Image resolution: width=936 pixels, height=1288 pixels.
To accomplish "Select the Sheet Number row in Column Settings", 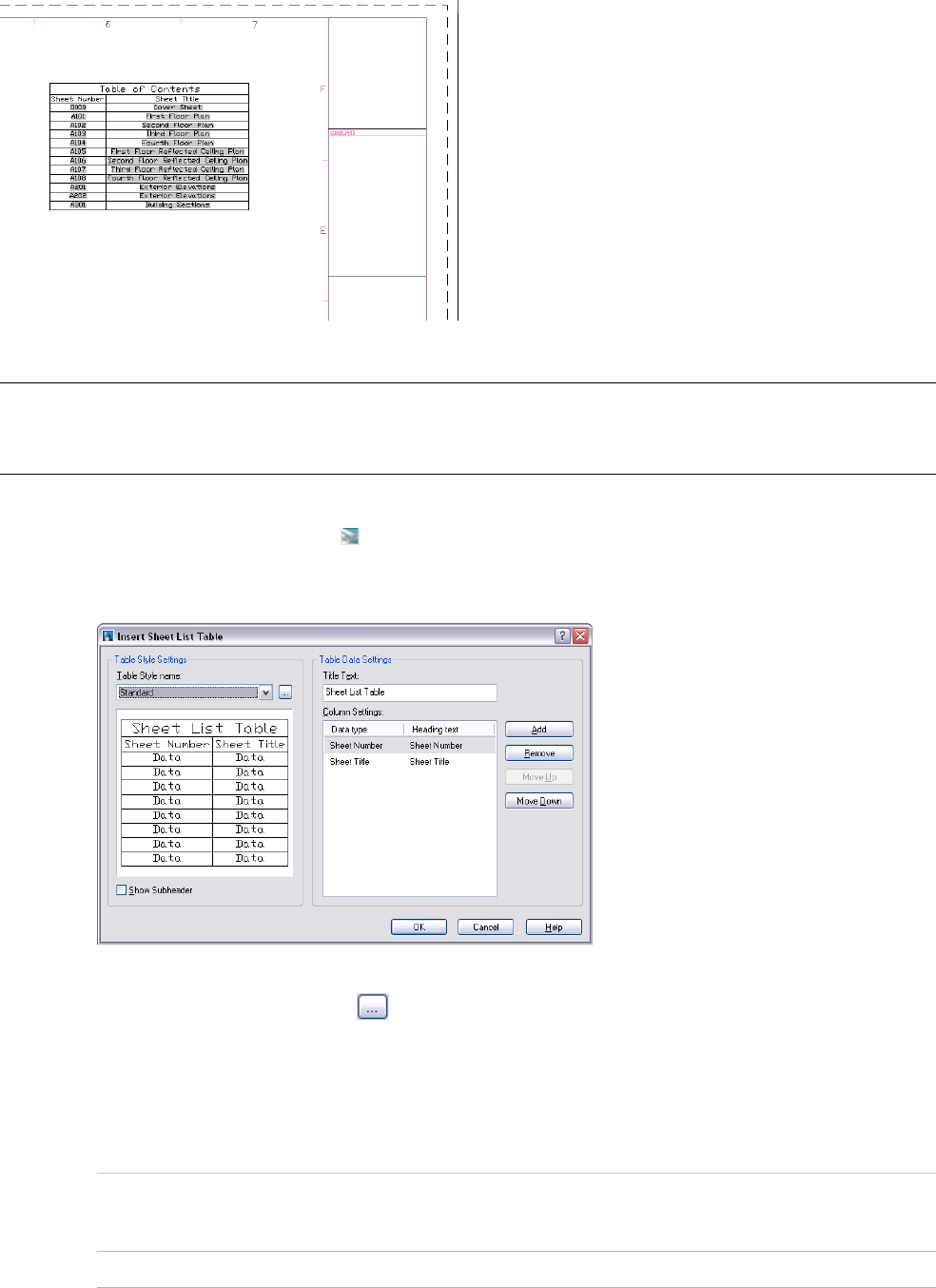I will [410, 746].
